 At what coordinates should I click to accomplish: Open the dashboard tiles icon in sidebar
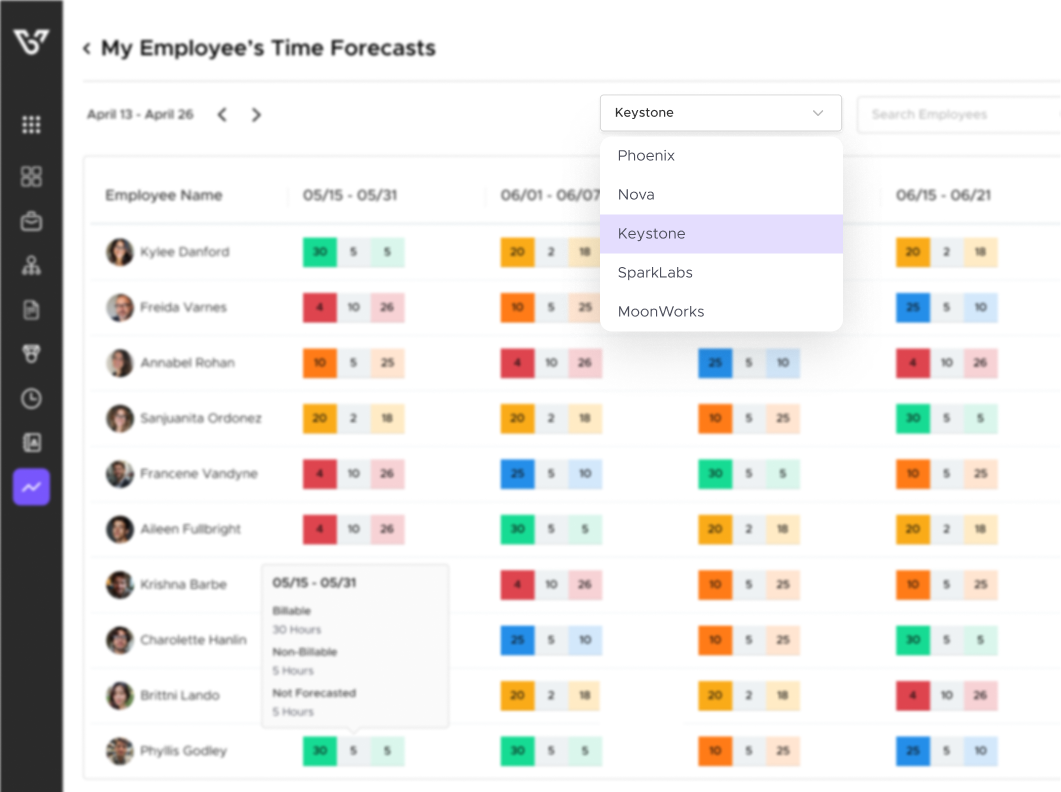coord(31,177)
